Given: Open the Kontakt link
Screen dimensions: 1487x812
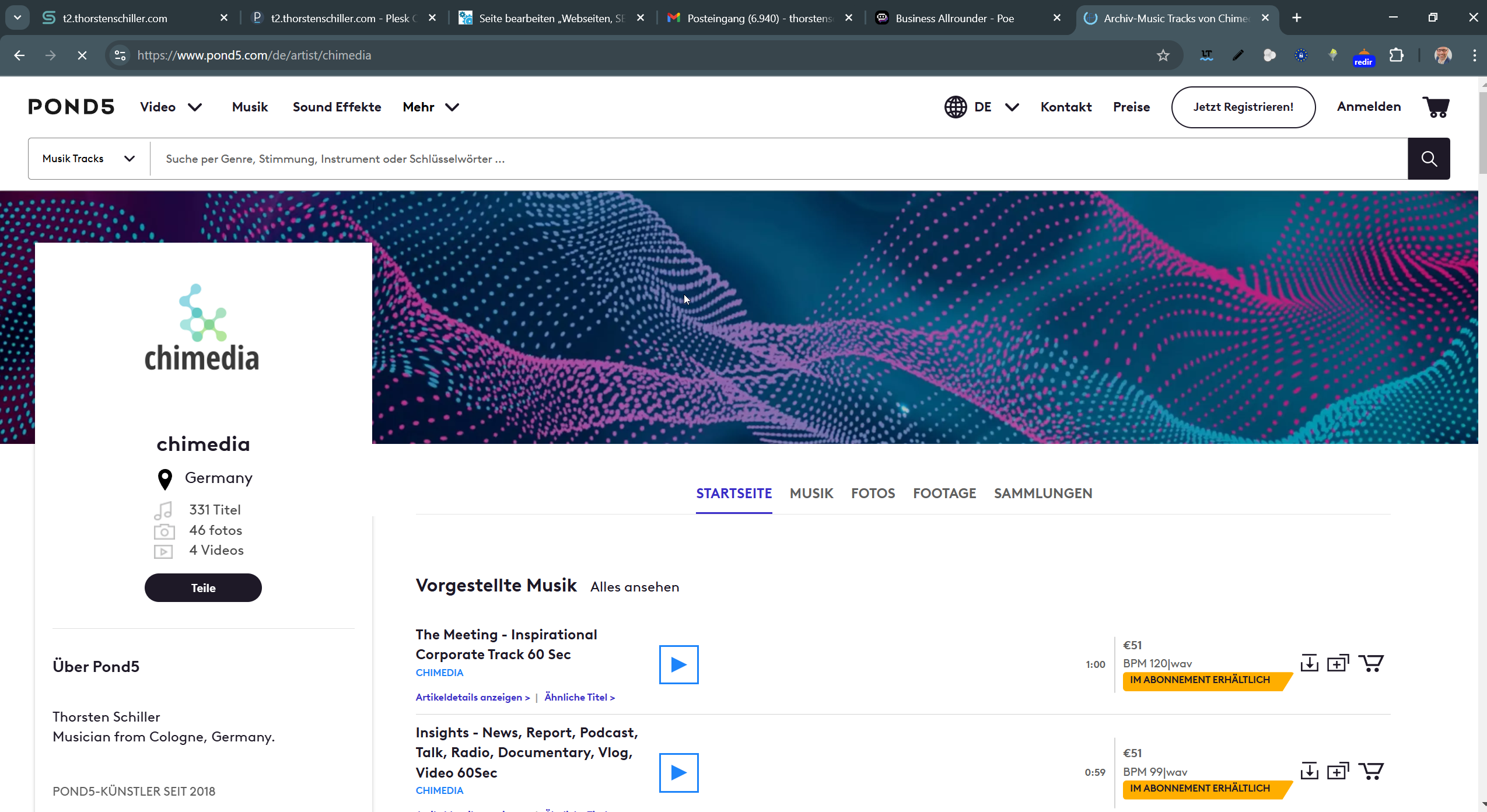Looking at the screenshot, I should click(x=1066, y=107).
